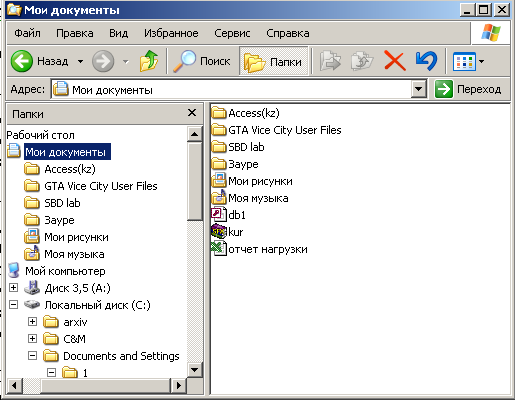
Task: Open the Сервис menu
Action: click(232, 33)
